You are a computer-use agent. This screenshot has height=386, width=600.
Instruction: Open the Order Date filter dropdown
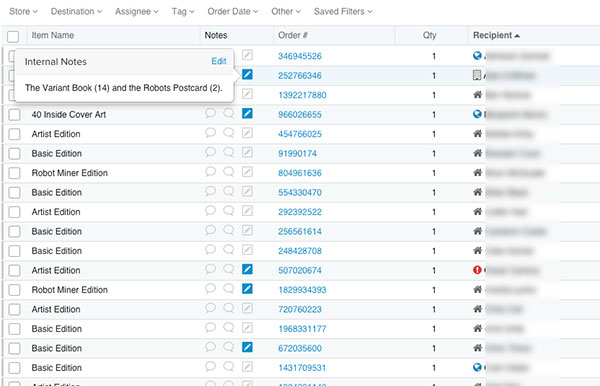pos(233,11)
